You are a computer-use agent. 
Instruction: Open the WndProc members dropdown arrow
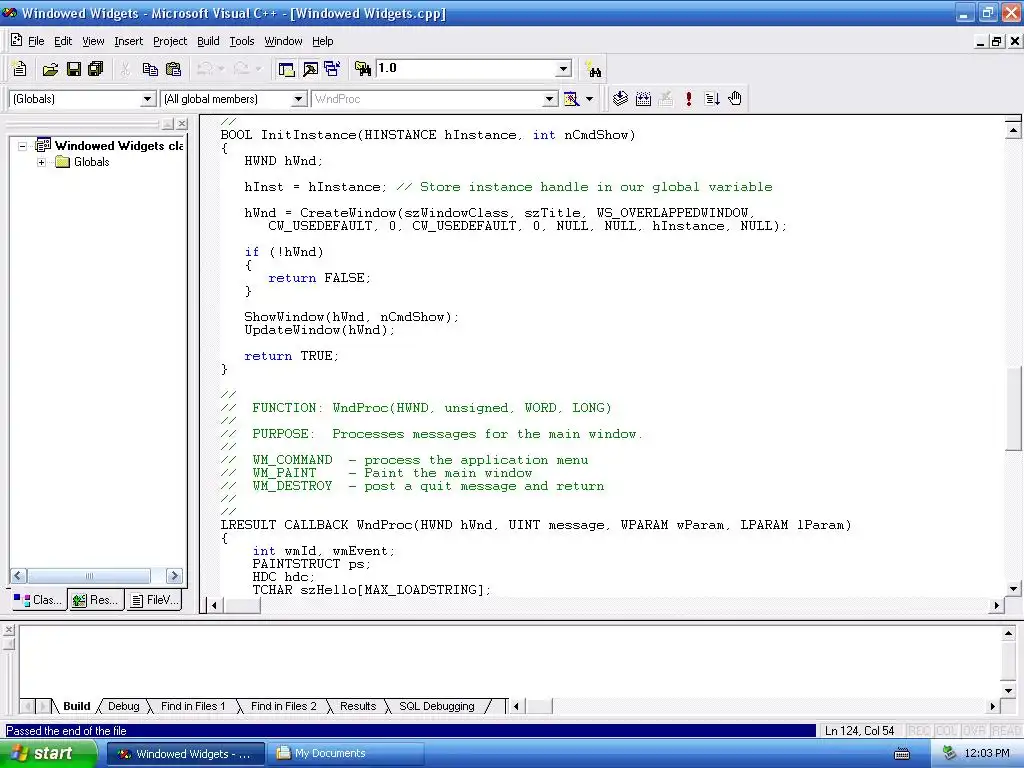[x=550, y=99]
